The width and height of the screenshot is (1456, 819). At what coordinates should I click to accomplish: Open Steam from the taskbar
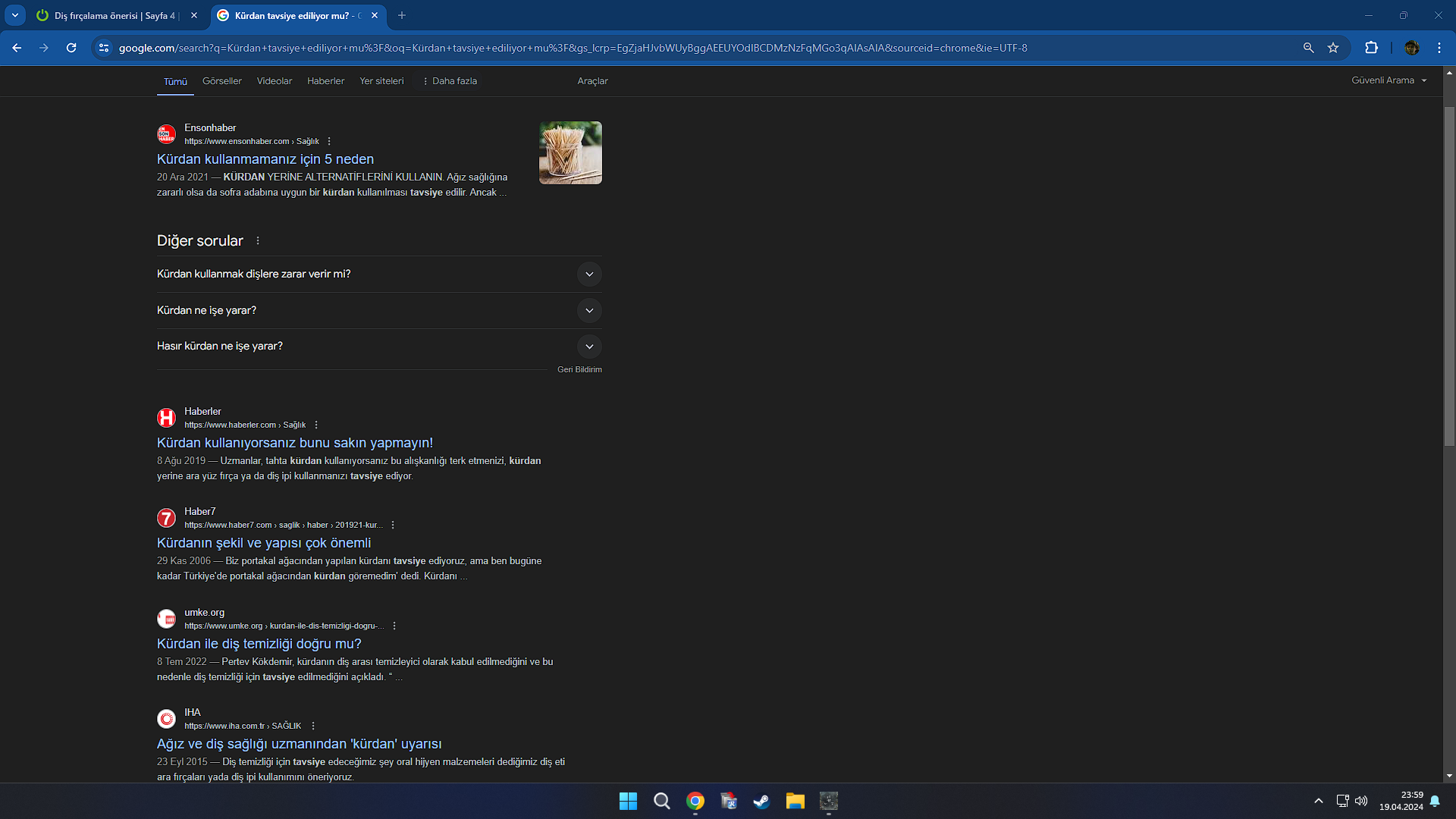pos(761,802)
